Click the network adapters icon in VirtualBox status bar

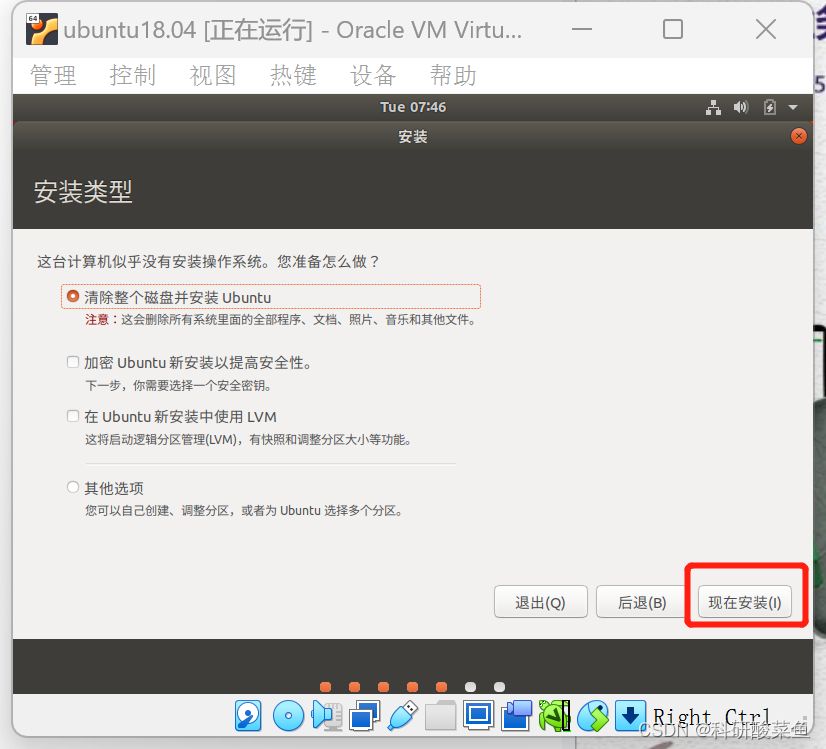click(x=364, y=716)
